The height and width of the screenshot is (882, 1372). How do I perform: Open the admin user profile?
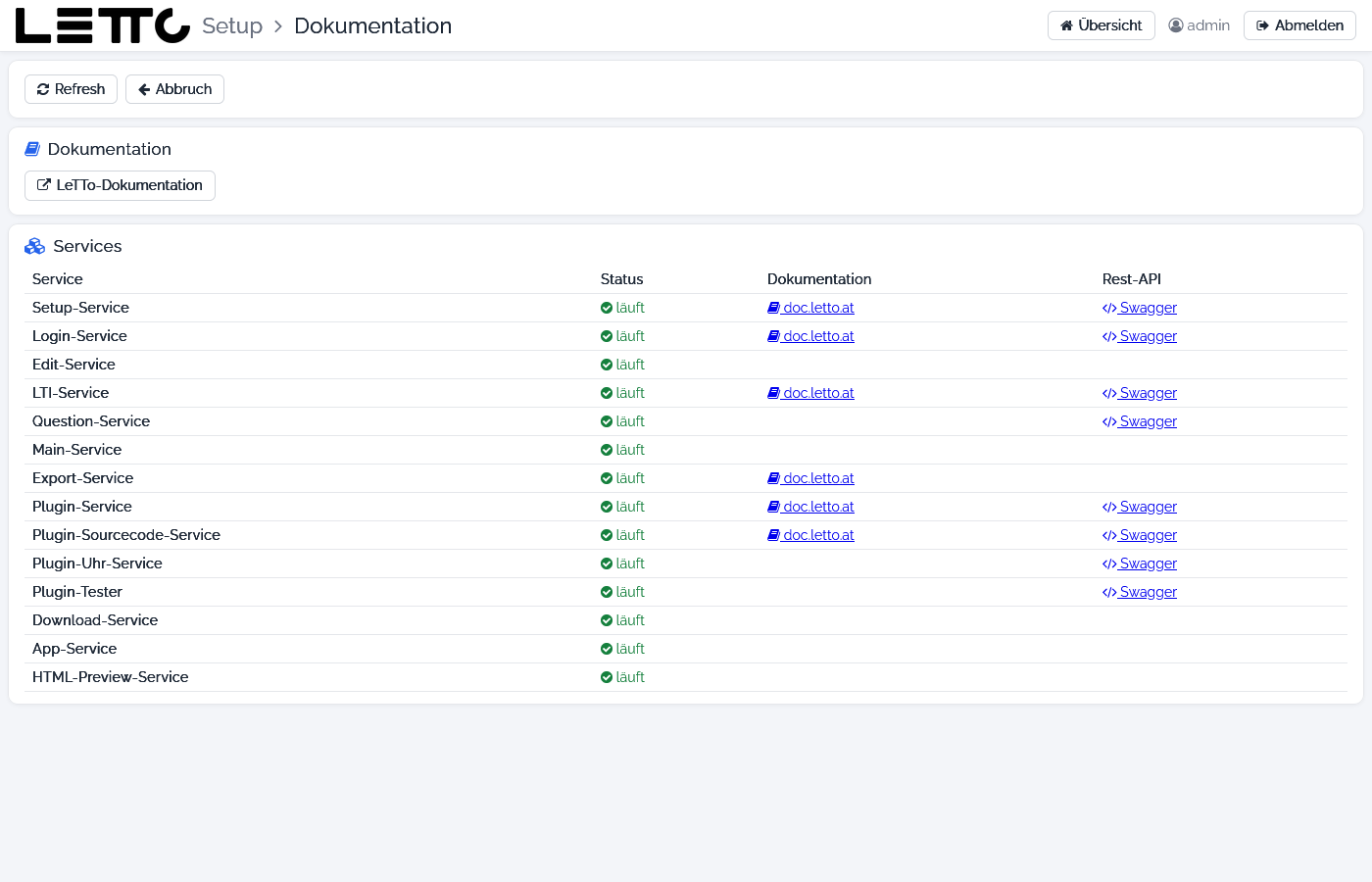tap(1200, 25)
